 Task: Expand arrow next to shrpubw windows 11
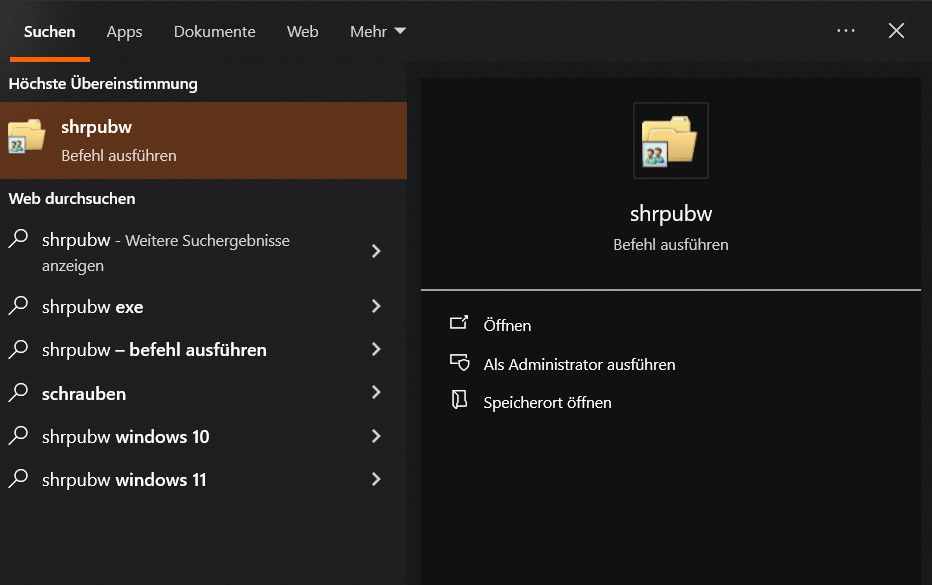[376, 479]
